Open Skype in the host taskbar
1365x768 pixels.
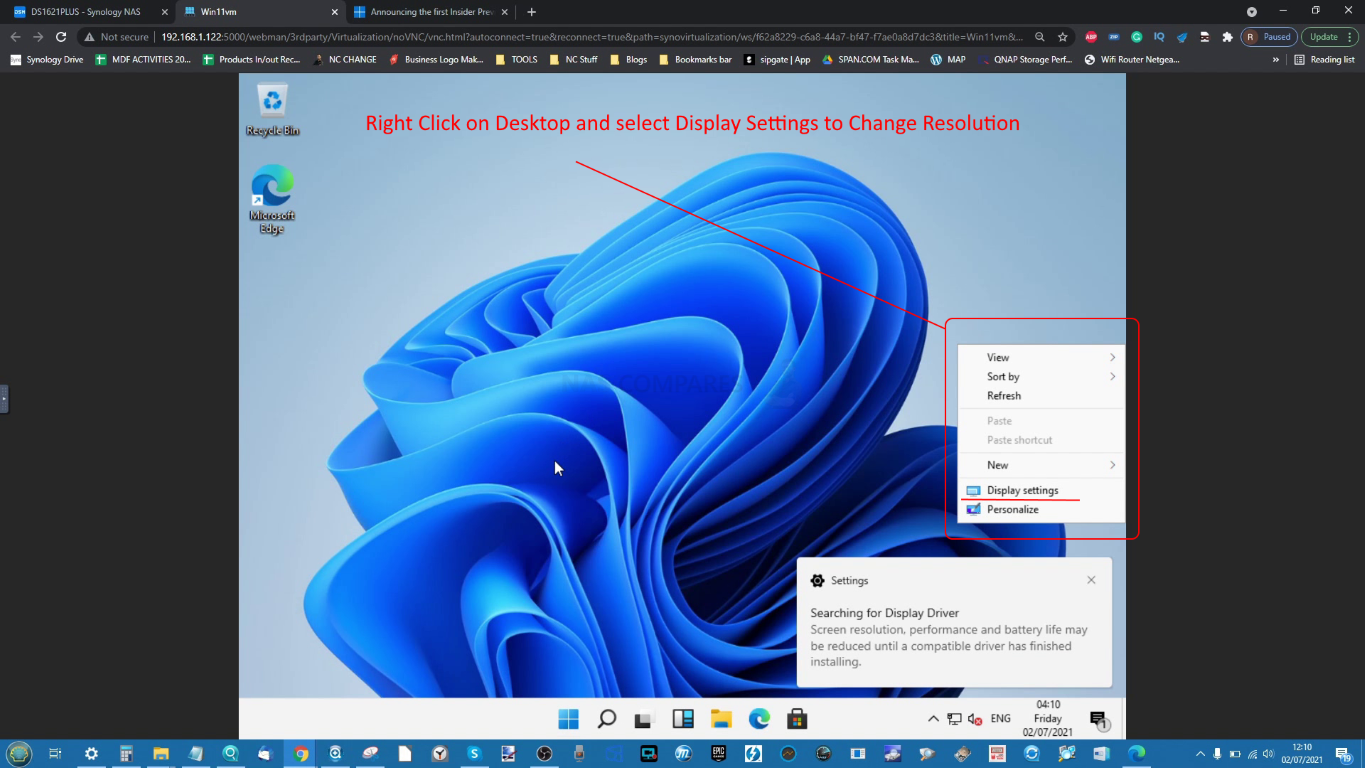[x=474, y=753]
